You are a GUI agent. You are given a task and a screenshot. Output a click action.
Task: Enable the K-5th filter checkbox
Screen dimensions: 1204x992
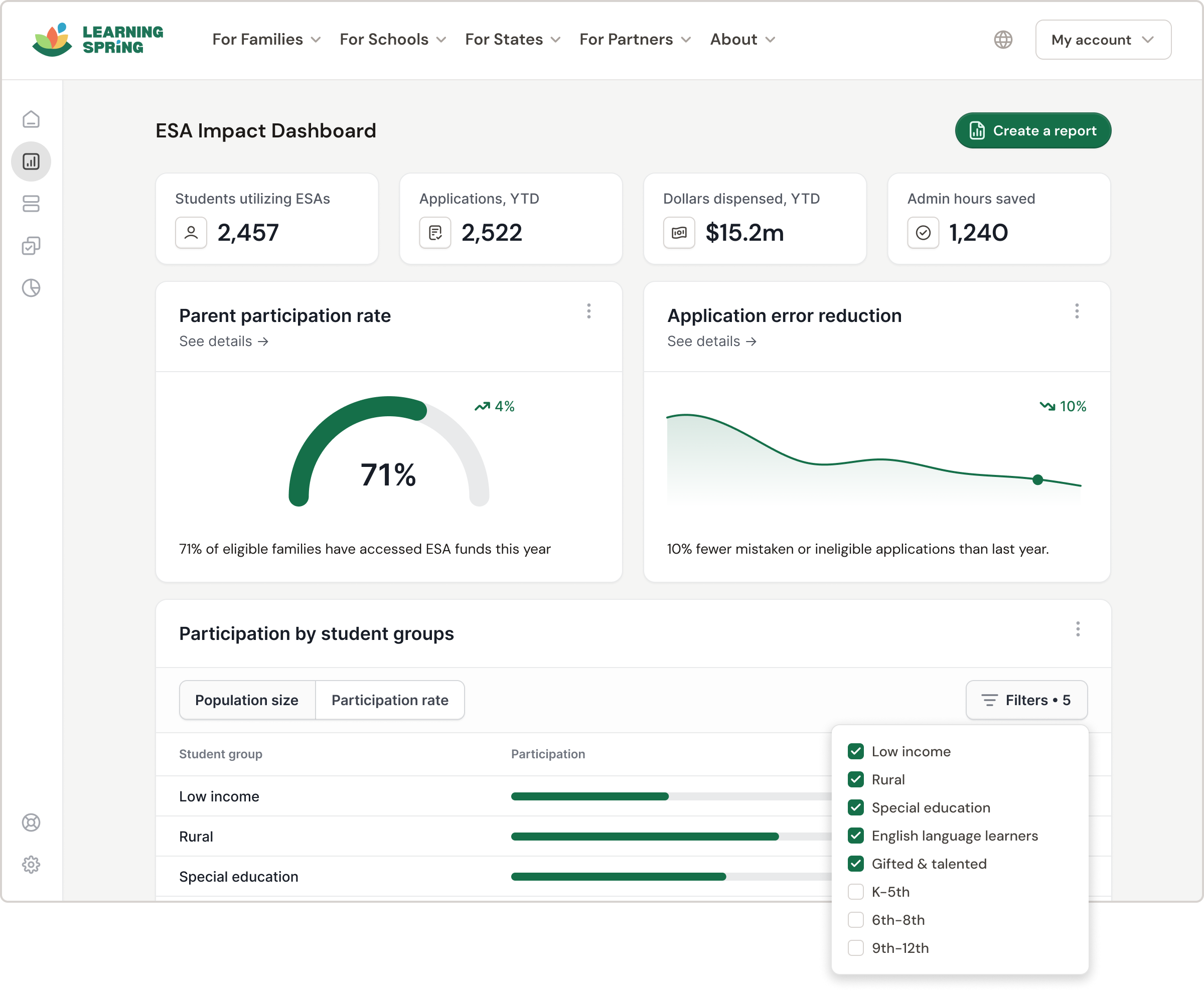[855, 891]
